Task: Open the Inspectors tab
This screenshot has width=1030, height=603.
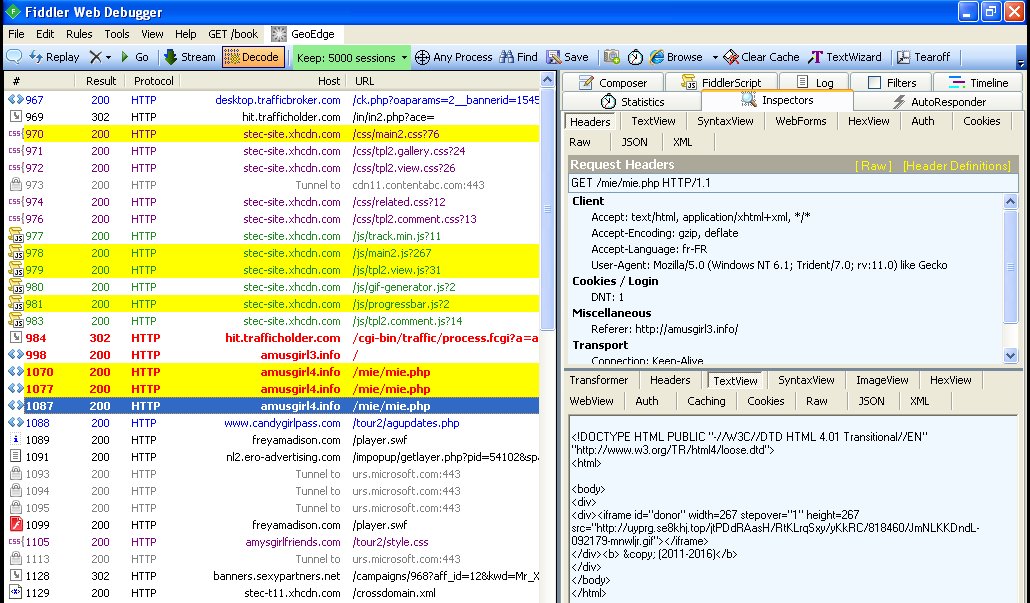Action: (777, 100)
